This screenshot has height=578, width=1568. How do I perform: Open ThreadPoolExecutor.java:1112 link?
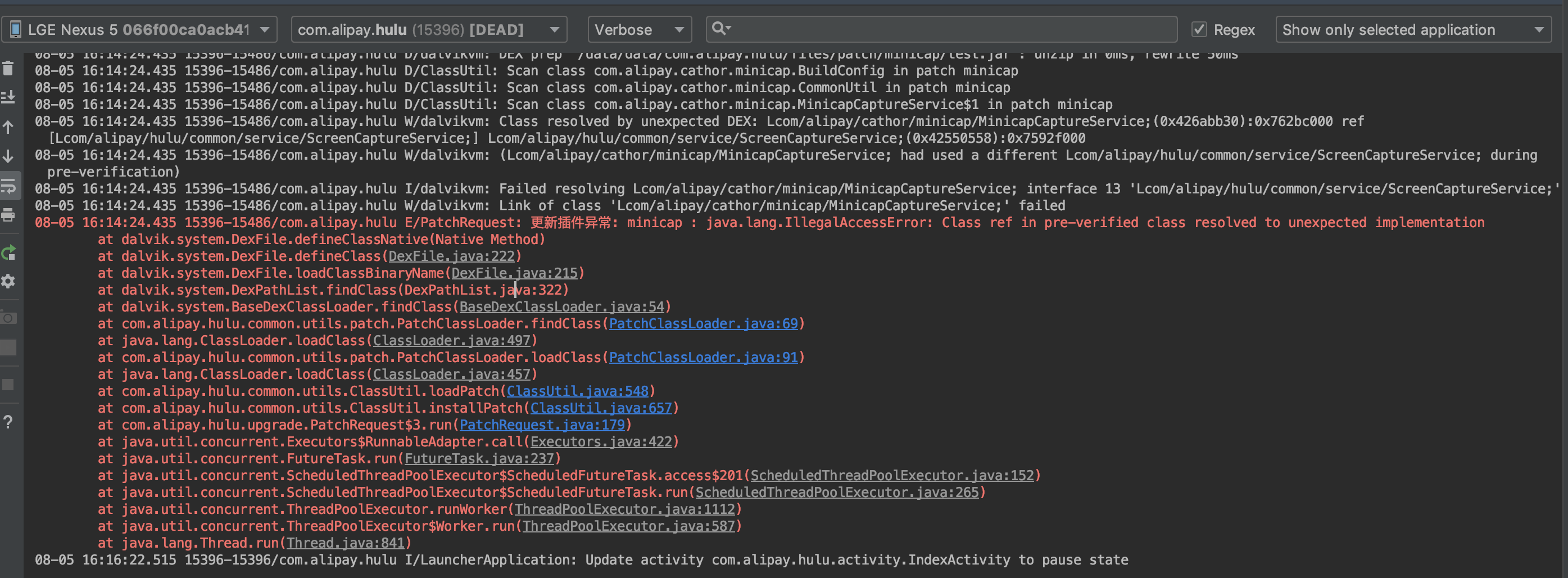pos(625,509)
